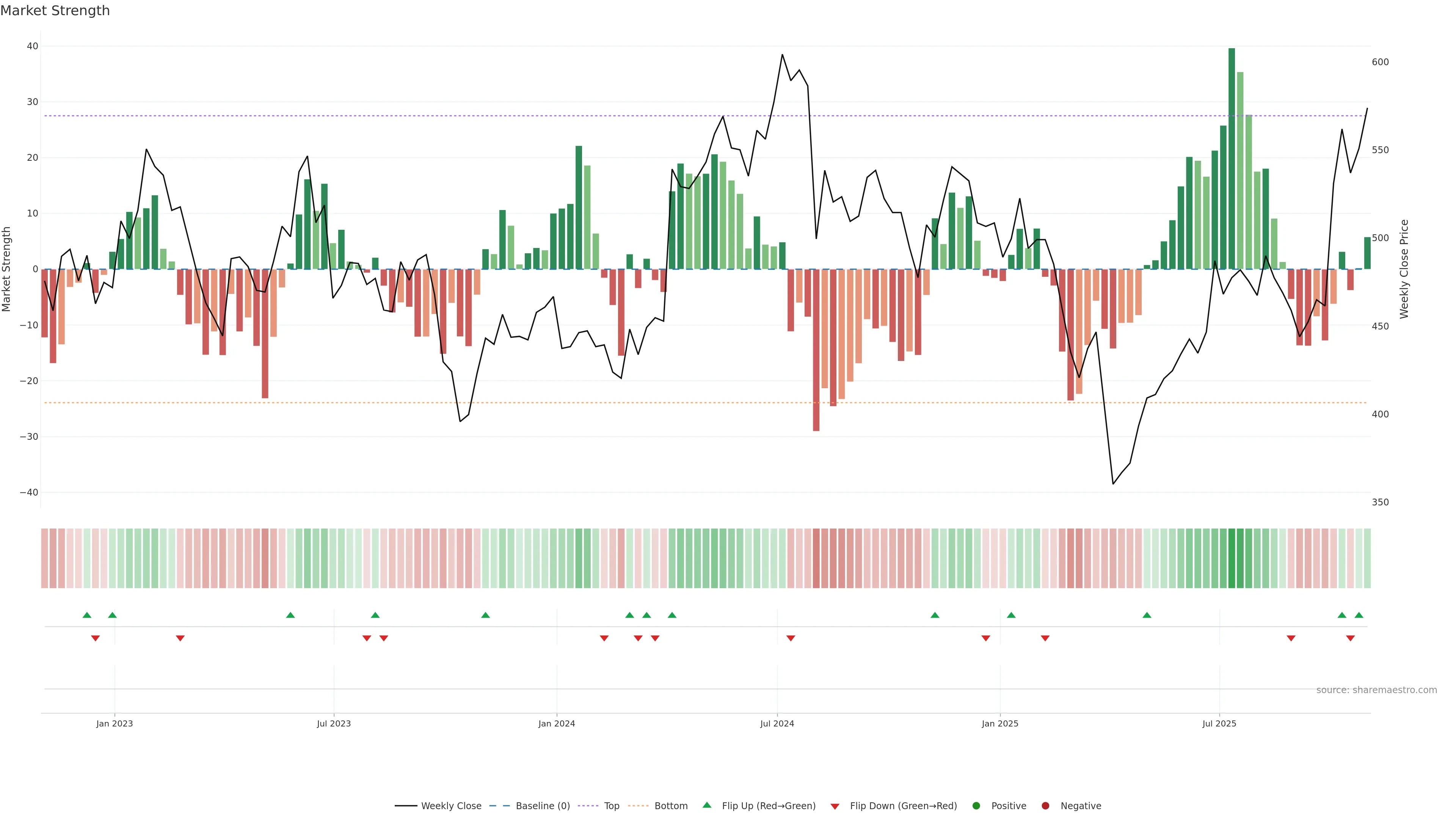The width and height of the screenshot is (1456, 819).
Task: Click the green flip-up triangle just after Jan 2025
Action: (1011, 615)
